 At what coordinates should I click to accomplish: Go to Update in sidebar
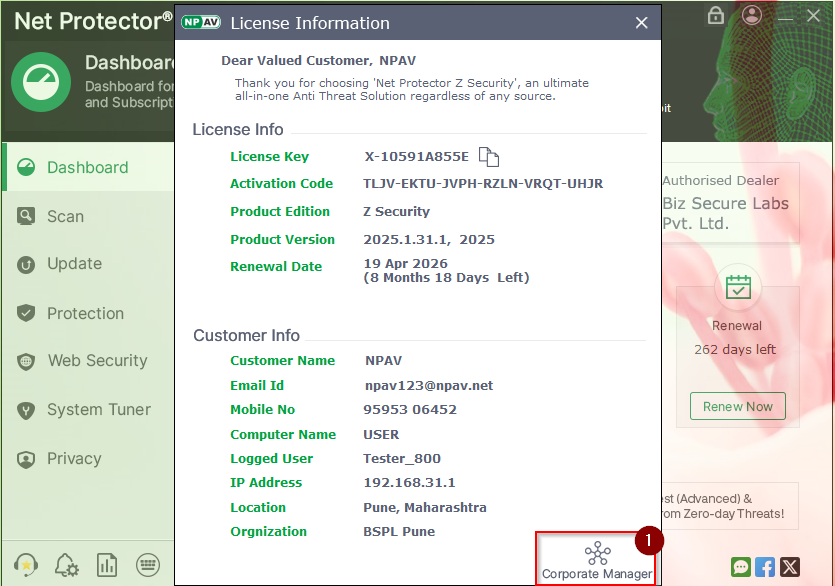coord(74,264)
